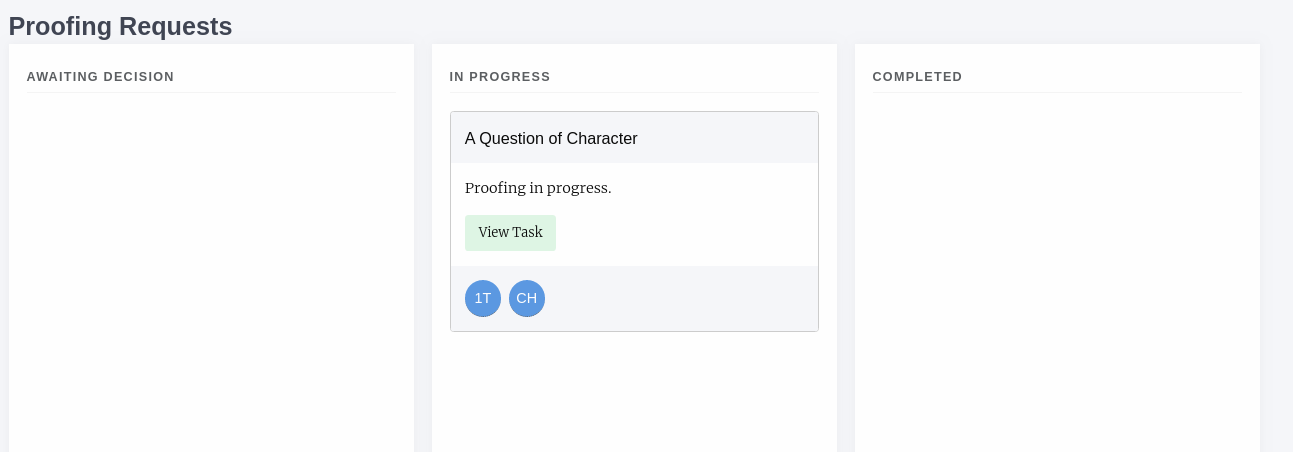Select the Awaiting Decision column header
Screen dimensions: 1293x452
pos(100,77)
